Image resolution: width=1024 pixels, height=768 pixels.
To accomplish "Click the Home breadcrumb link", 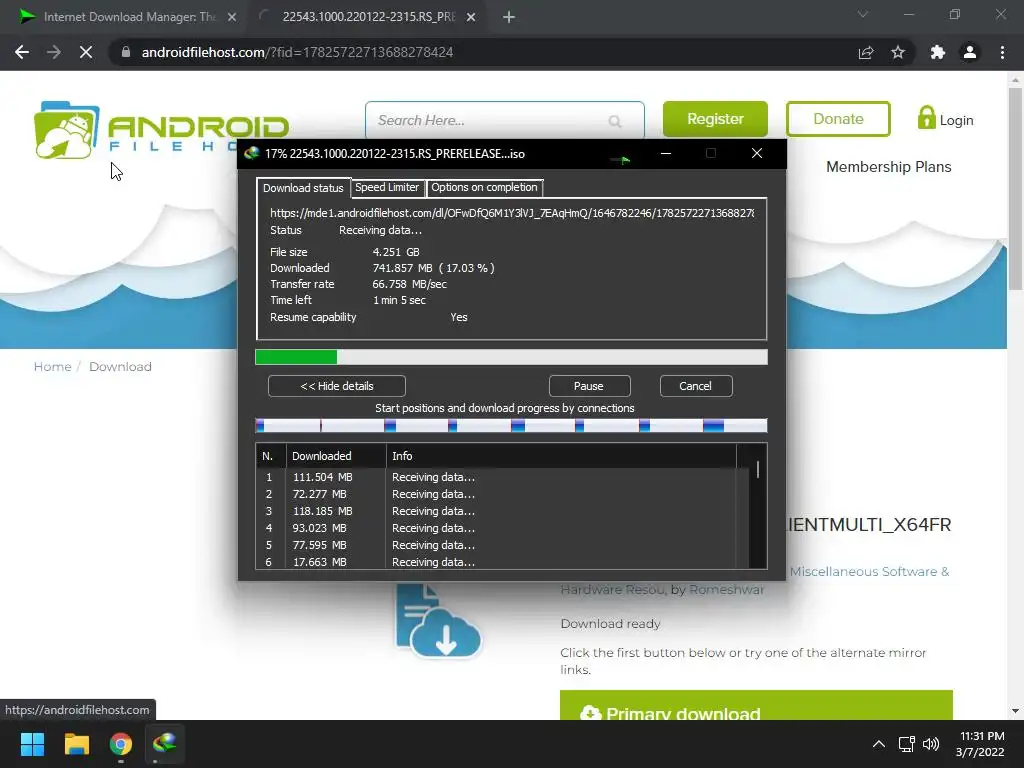I will (52, 367).
